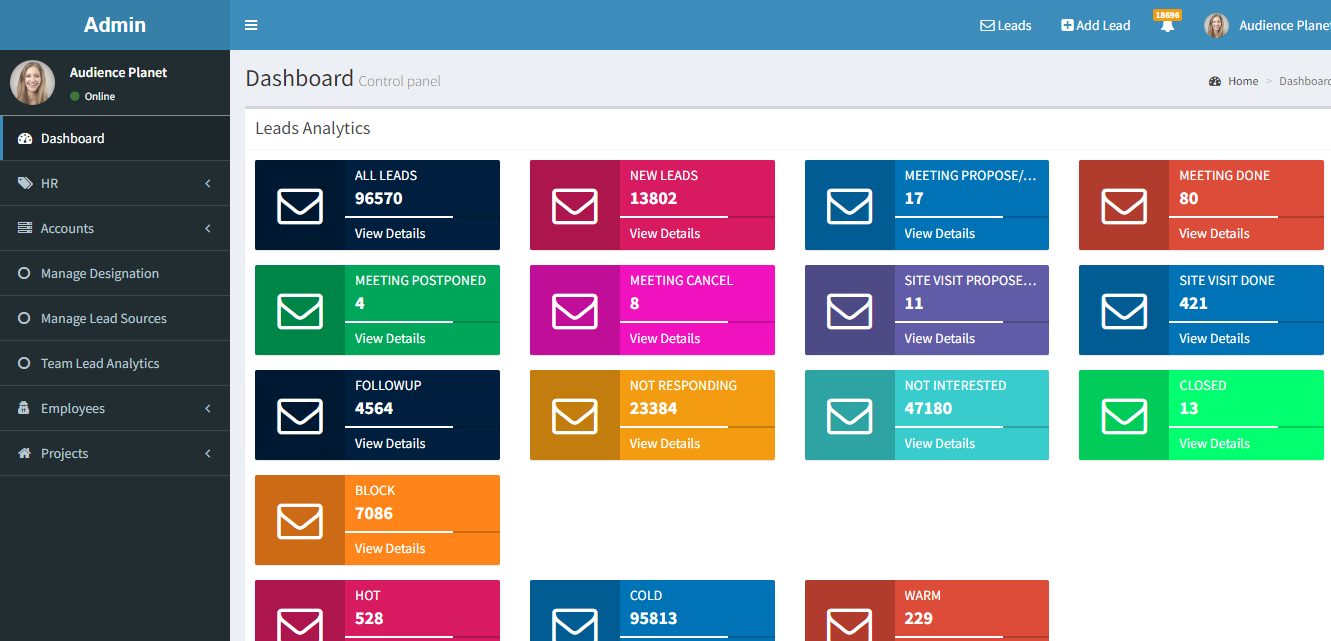Viewport: 1331px width, 641px height.
Task: Click the Add Lead link in header
Action: tap(1096, 26)
